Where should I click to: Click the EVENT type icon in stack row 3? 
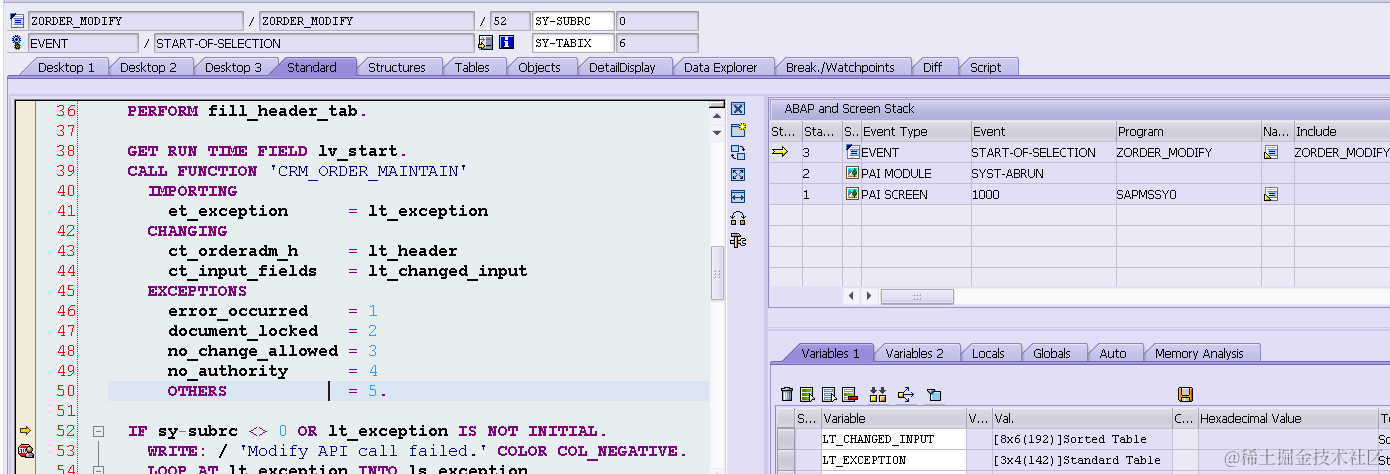pos(852,152)
